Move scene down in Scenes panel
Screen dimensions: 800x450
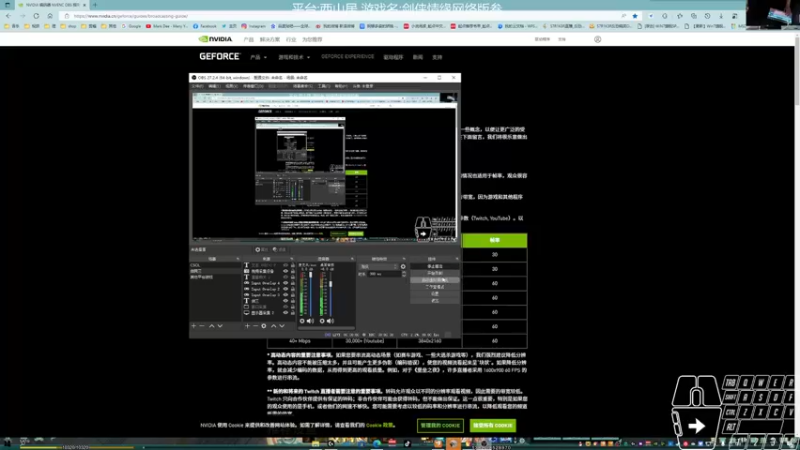coord(220,326)
